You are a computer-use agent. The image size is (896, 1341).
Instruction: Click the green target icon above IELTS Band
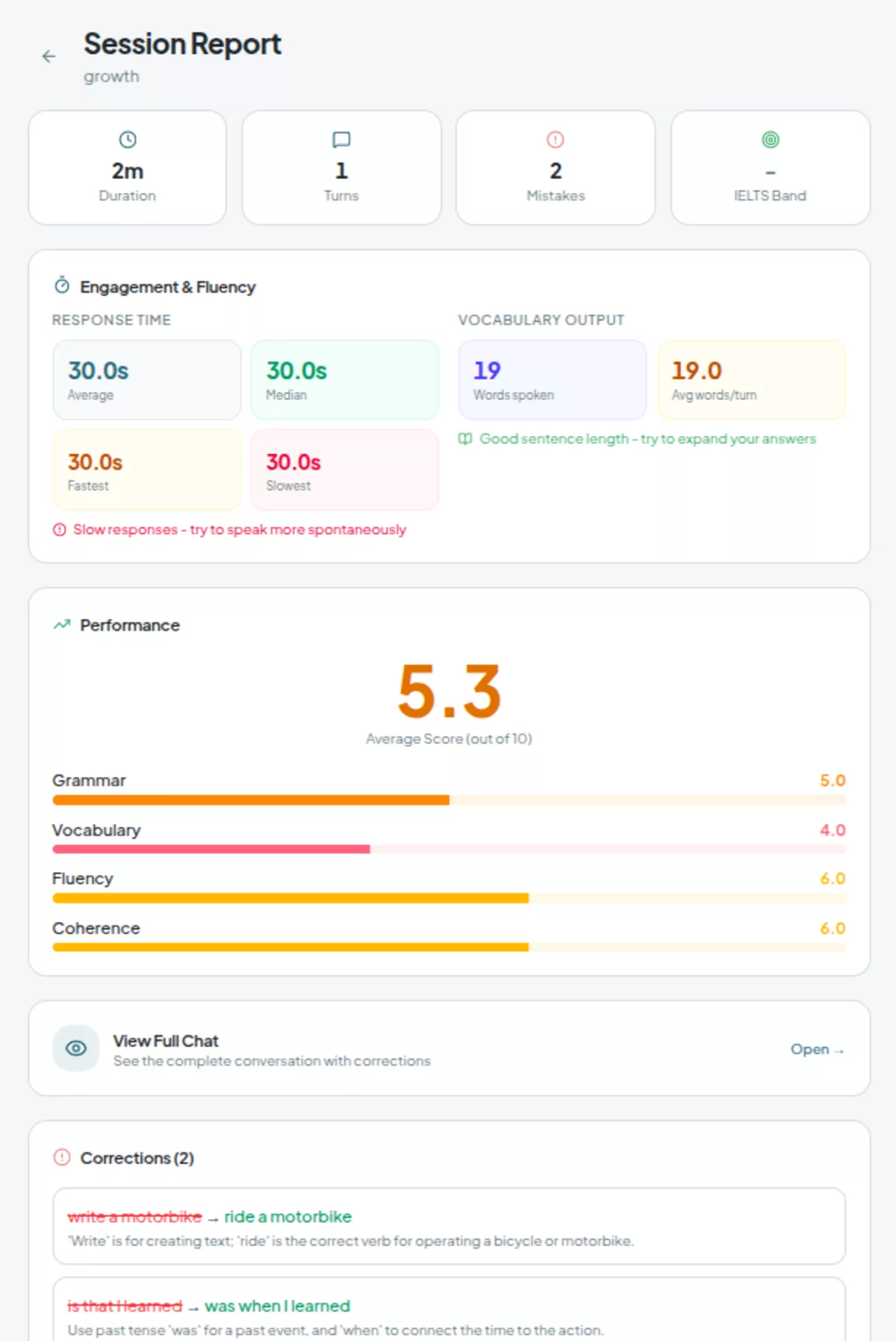click(x=771, y=140)
